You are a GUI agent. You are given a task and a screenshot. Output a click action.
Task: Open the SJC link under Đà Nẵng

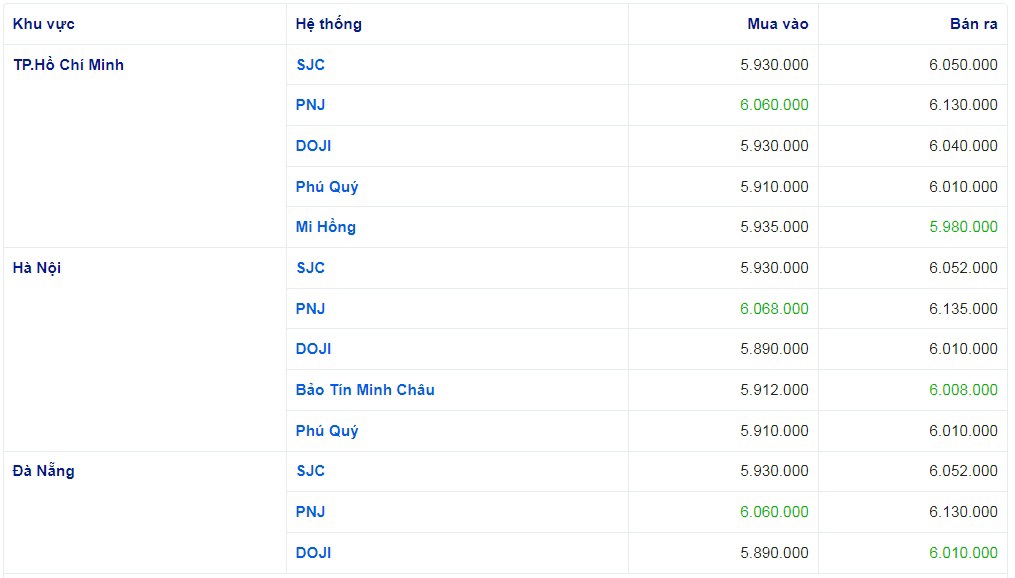[x=310, y=471]
